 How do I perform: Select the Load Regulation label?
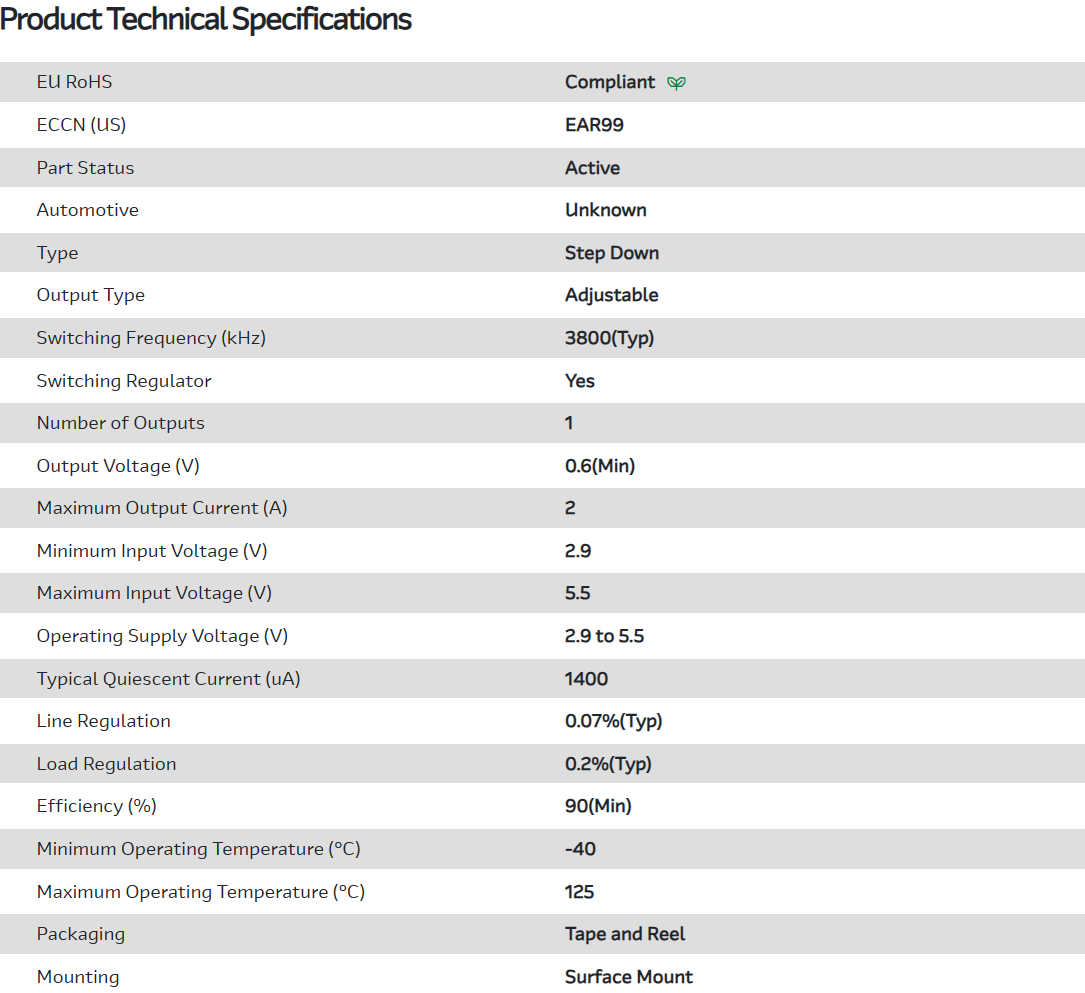pyautogui.click(x=106, y=764)
